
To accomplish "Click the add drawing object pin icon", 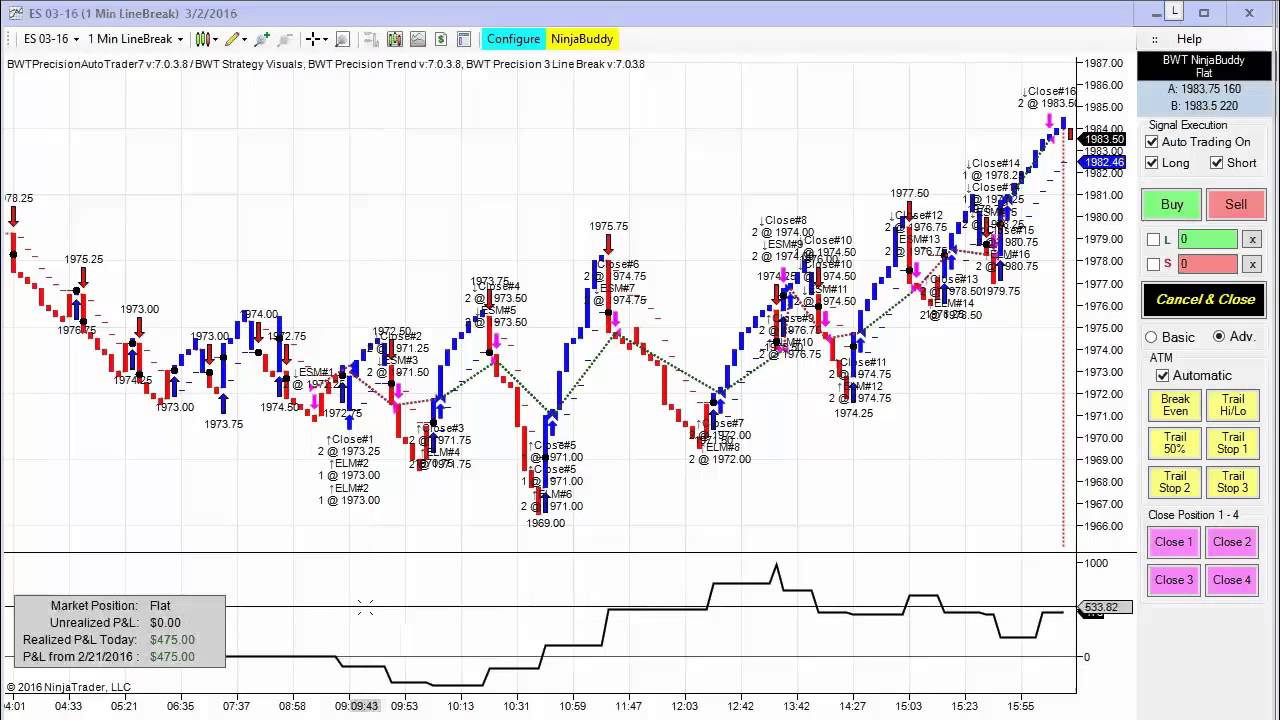I will point(262,39).
